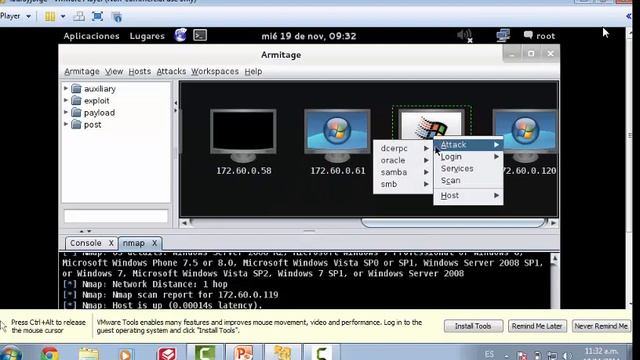Open the samba attack submenu
Screen dimensions: 640x360
point(403,172)
